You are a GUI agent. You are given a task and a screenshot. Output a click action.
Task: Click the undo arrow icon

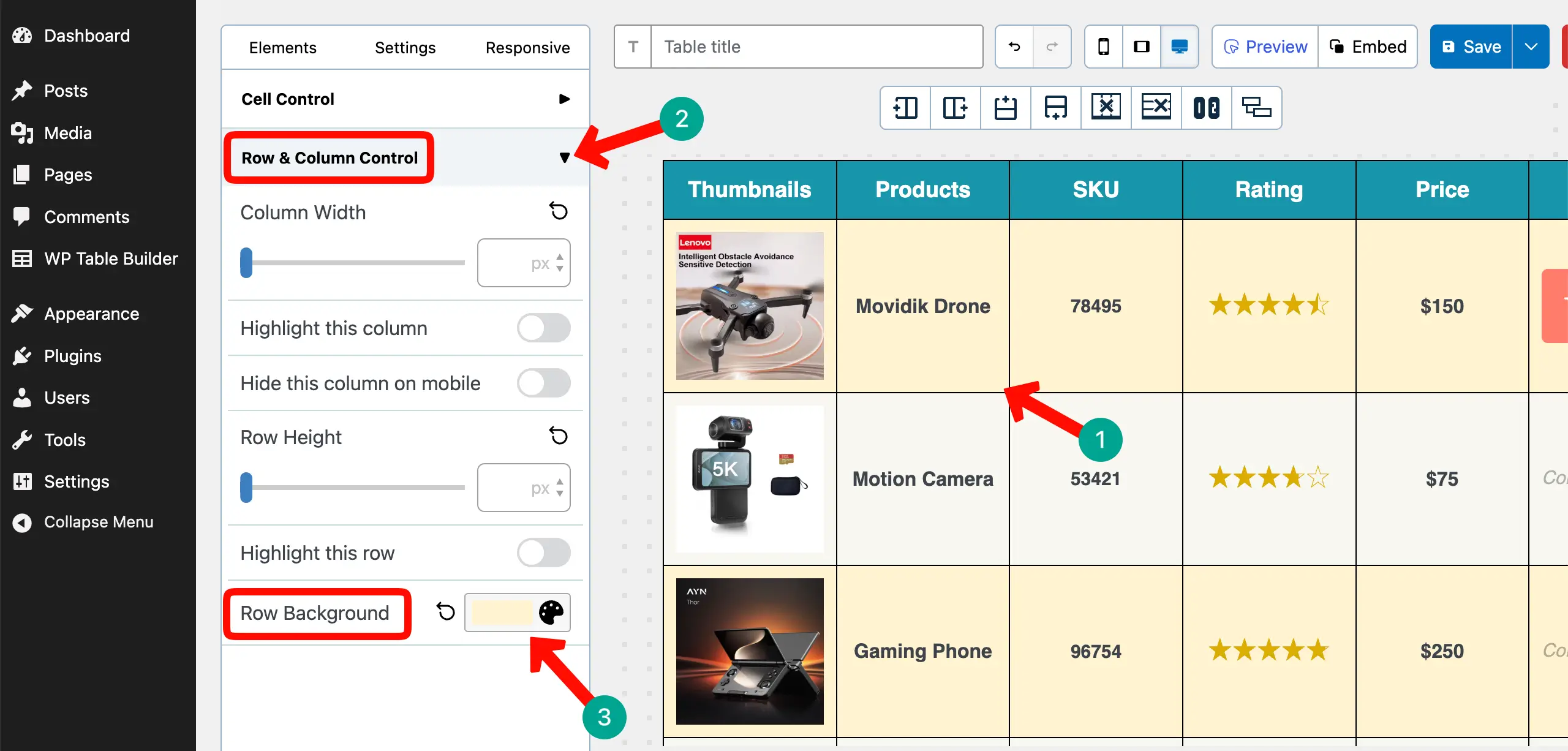coord(1014,47)
